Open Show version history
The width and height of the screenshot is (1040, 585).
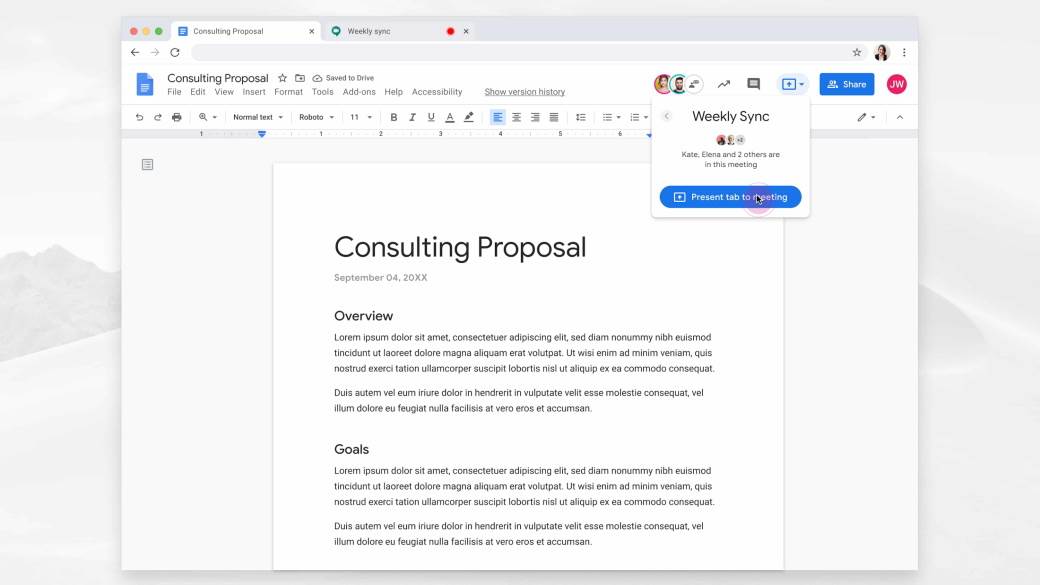(524, 91)
